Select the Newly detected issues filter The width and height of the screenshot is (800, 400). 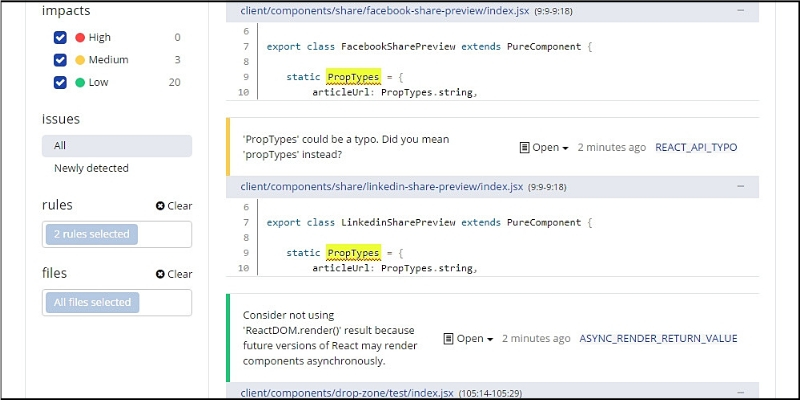[91, 168]
